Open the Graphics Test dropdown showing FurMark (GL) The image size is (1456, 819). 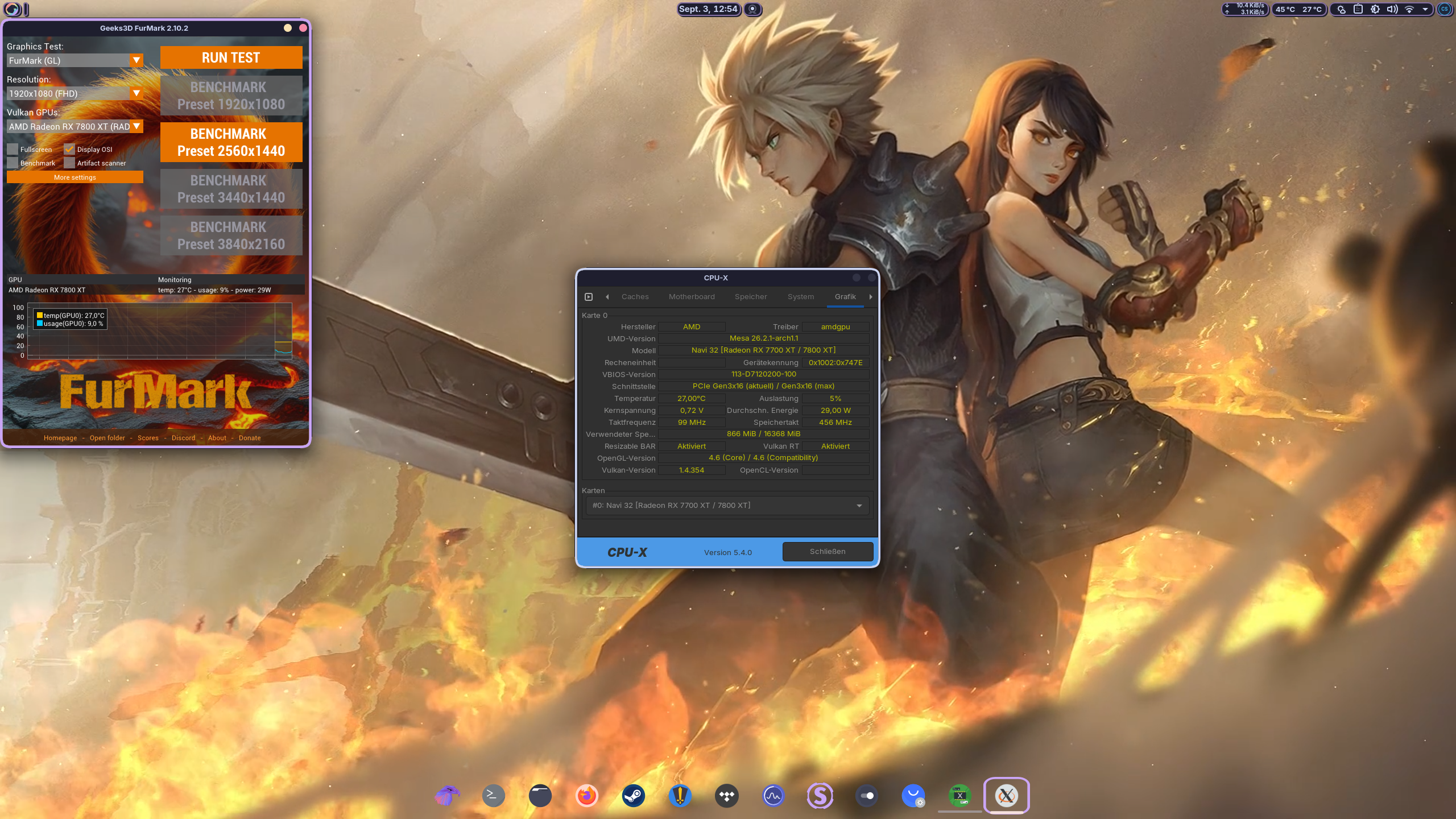coord(75,61)
